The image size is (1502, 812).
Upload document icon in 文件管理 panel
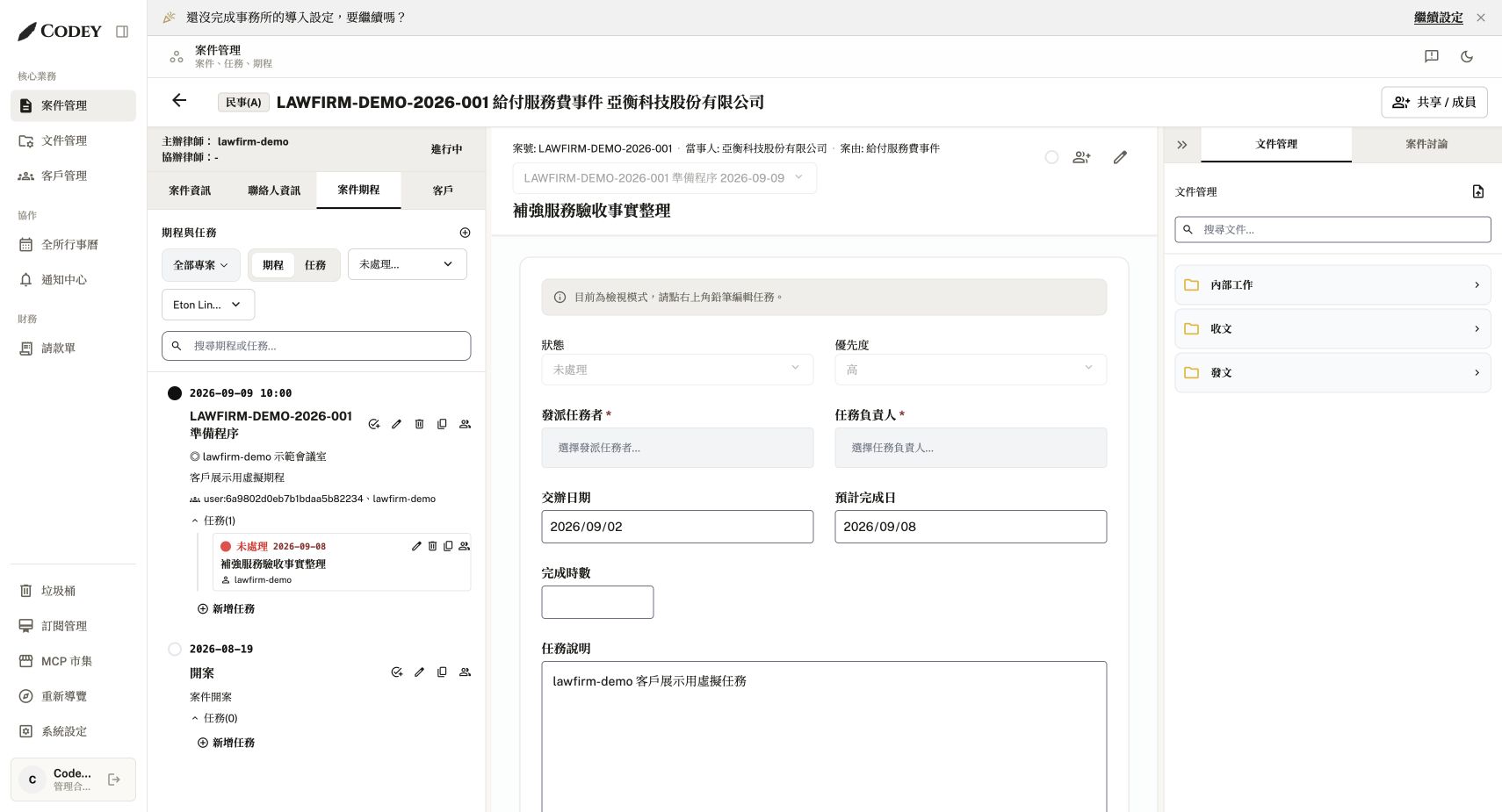pyautogui.click(x=1478, y=191)
